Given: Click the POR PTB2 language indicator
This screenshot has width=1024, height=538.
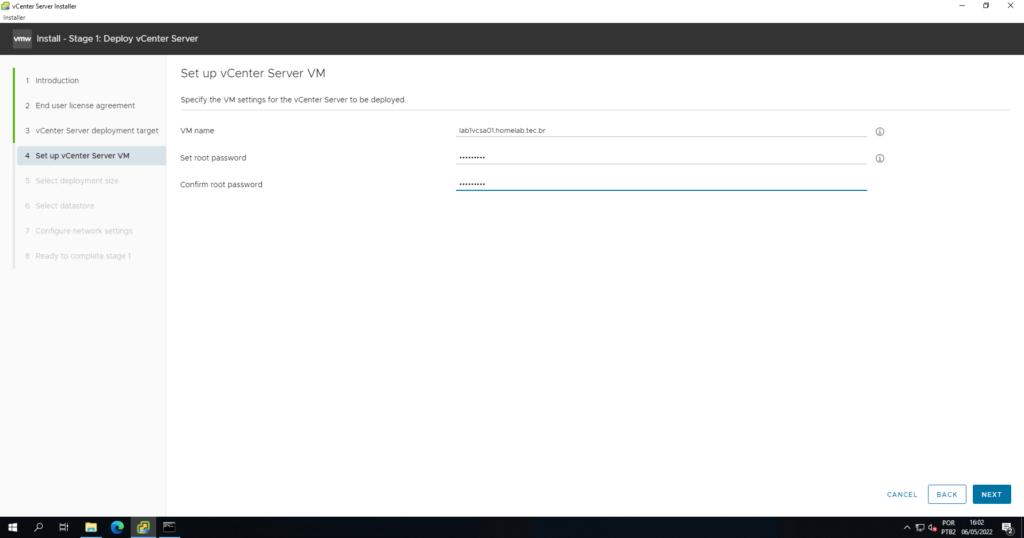Looking at the screenshot, I should click(x=948, y=528).
